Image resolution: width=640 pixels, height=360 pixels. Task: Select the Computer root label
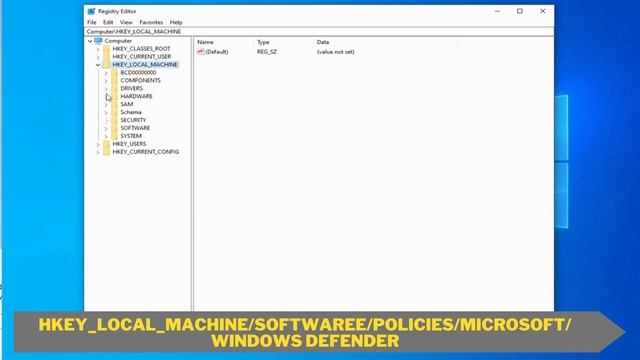118,41
